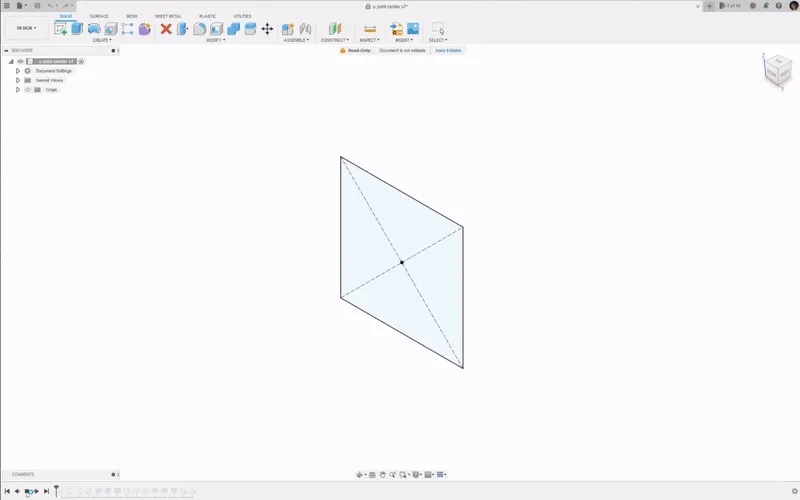Select the Create Sketch tool
Viewport: 800px width, 500px height.
(x=61, y=29)
